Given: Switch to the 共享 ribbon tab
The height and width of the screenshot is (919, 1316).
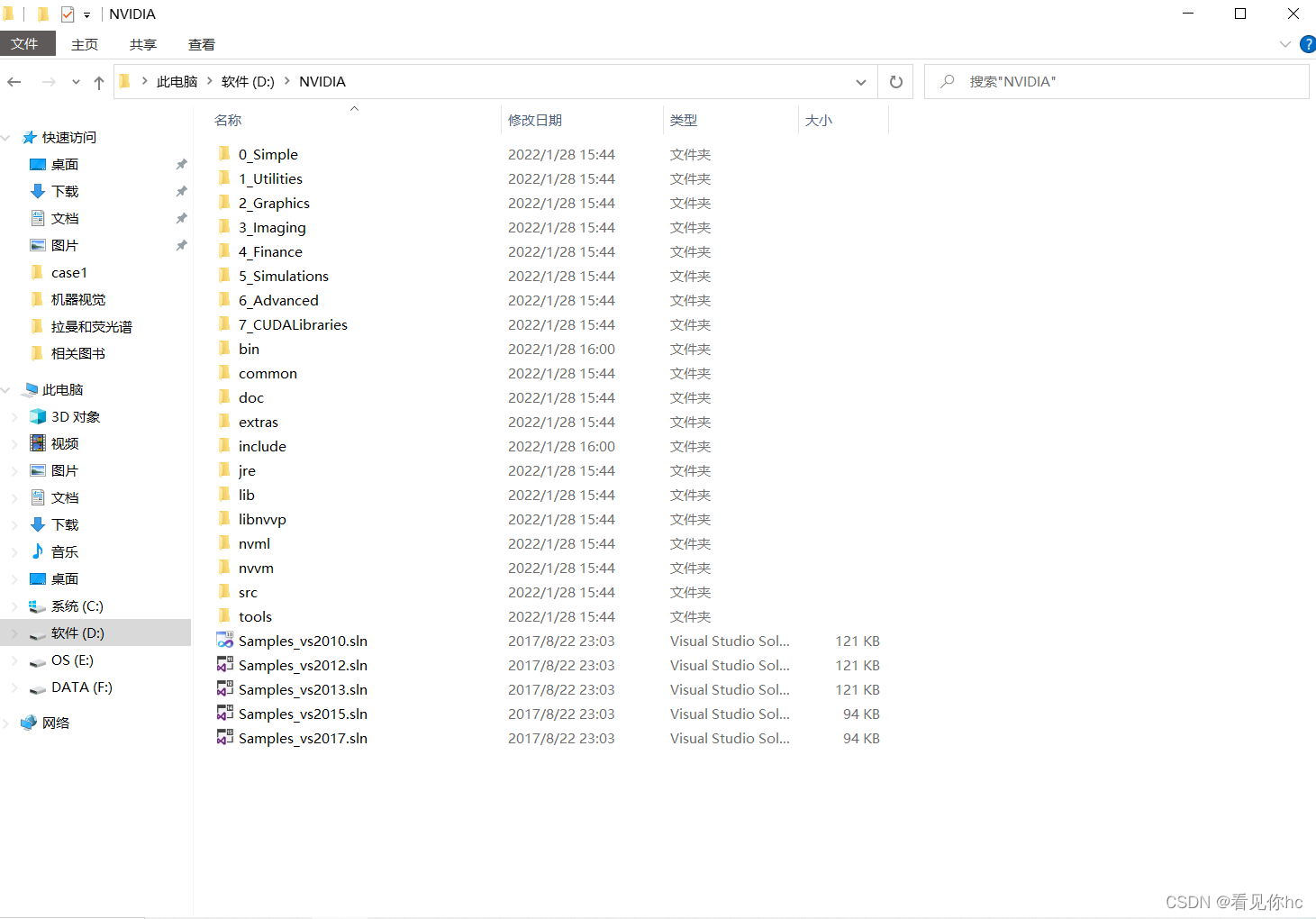Looking at the screenshot, I should point(143,44).
